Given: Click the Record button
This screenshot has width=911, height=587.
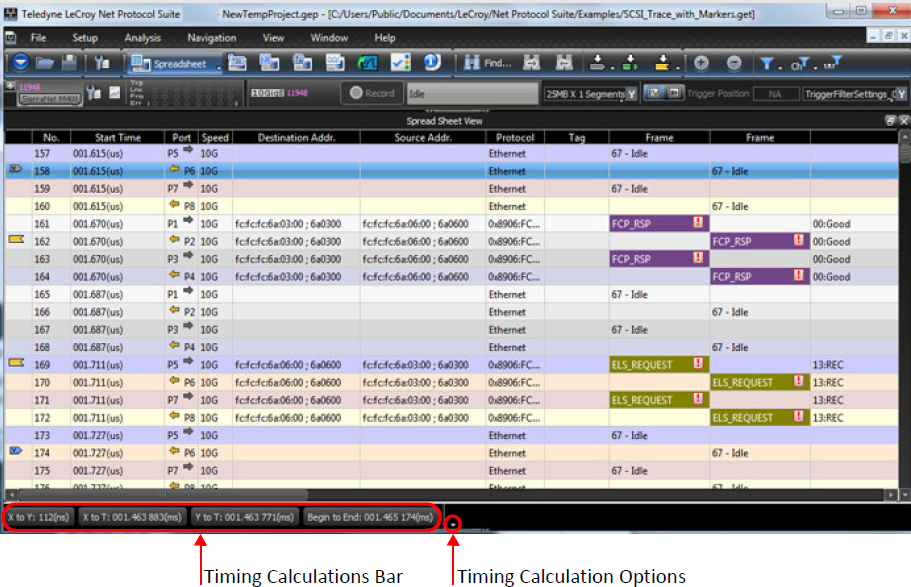Looking at the screenshot, I should [x=372, y=93].
